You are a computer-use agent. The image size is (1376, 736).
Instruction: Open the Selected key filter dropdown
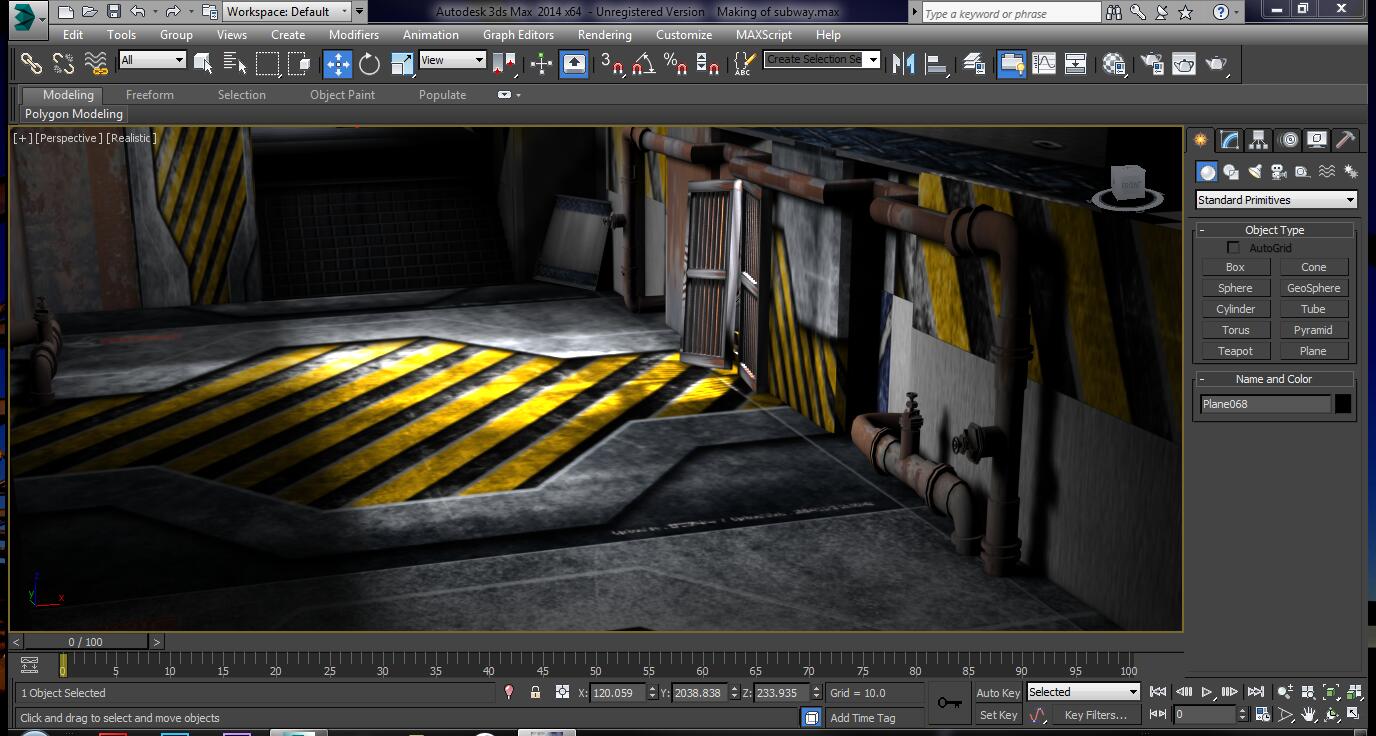1084,692
